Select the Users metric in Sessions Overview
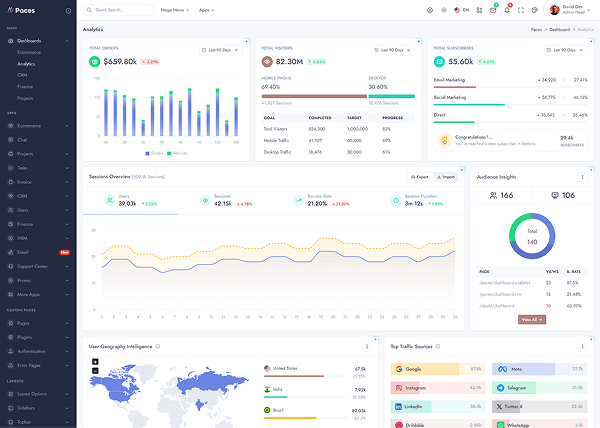 (x=128, y=201)
